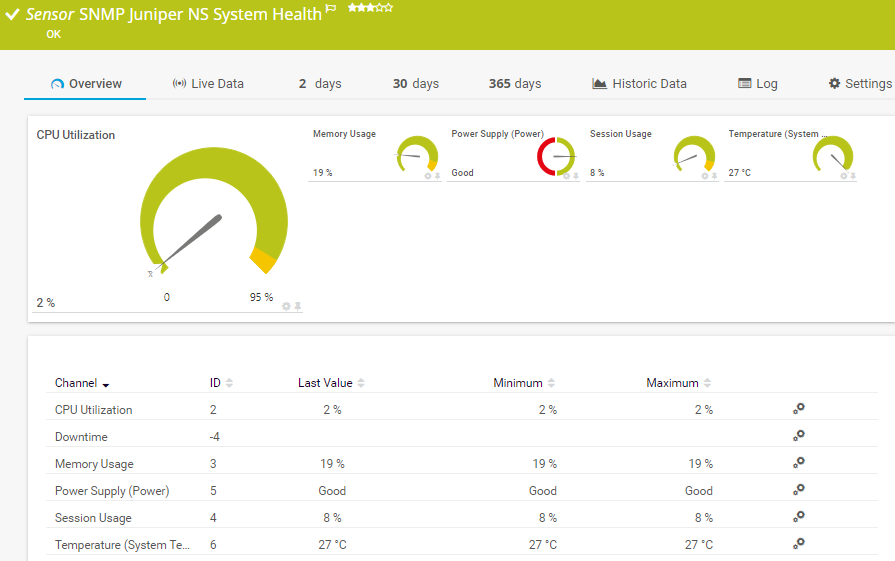895x561 pixels.
Task: Click the priority flag icon beside sensor title
Action: (x=331, y=9)
